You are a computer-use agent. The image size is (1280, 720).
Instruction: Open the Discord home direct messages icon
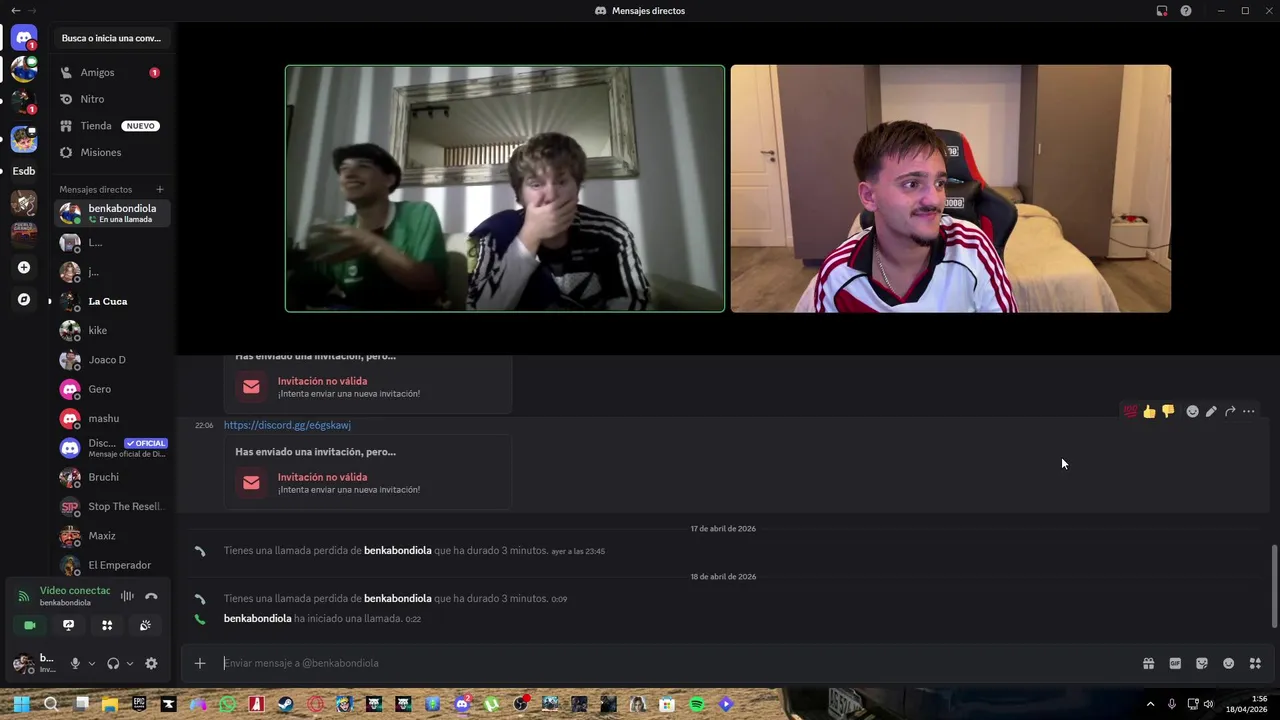click(24, 38)
